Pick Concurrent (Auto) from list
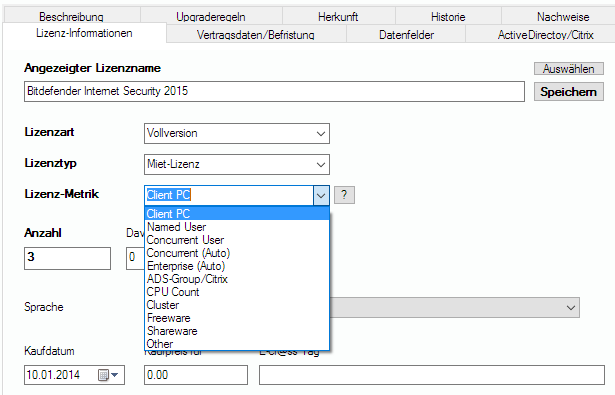Screen dimensions: 615x395 [237, 253]
